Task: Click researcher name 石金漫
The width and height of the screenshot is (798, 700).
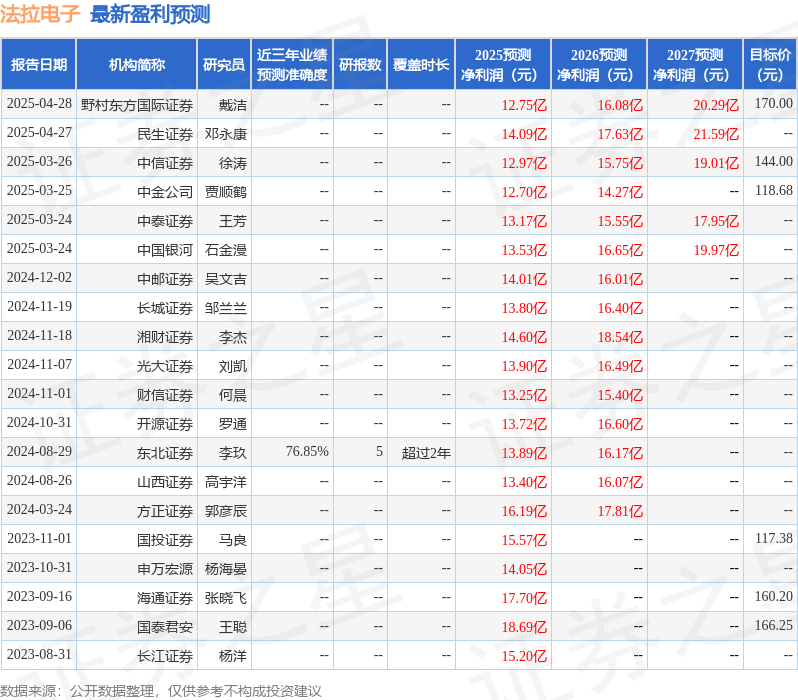Action: tap(225, 250)
